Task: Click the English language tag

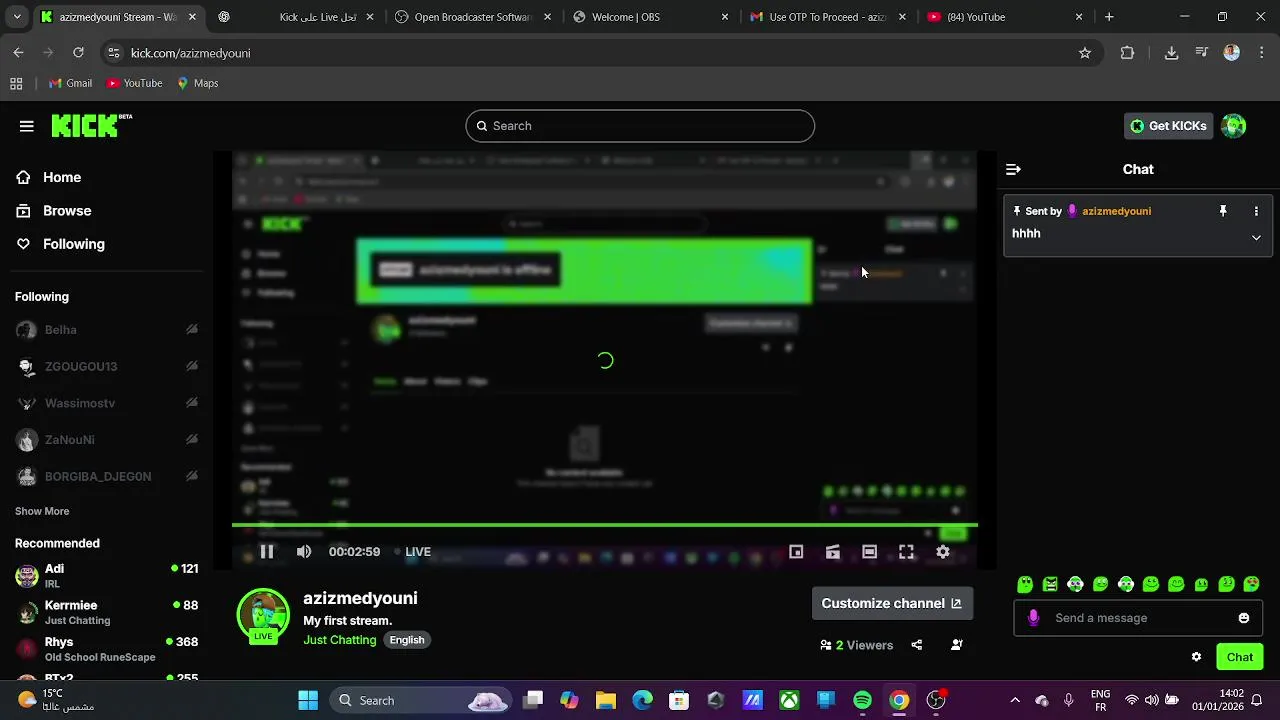Action: 407,640
